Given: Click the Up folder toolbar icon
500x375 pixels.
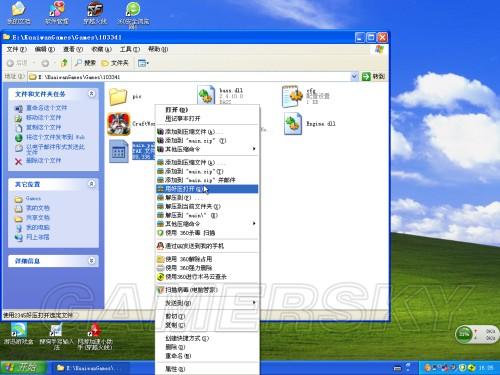Looking at the screenshot, I should coord(64,62).
